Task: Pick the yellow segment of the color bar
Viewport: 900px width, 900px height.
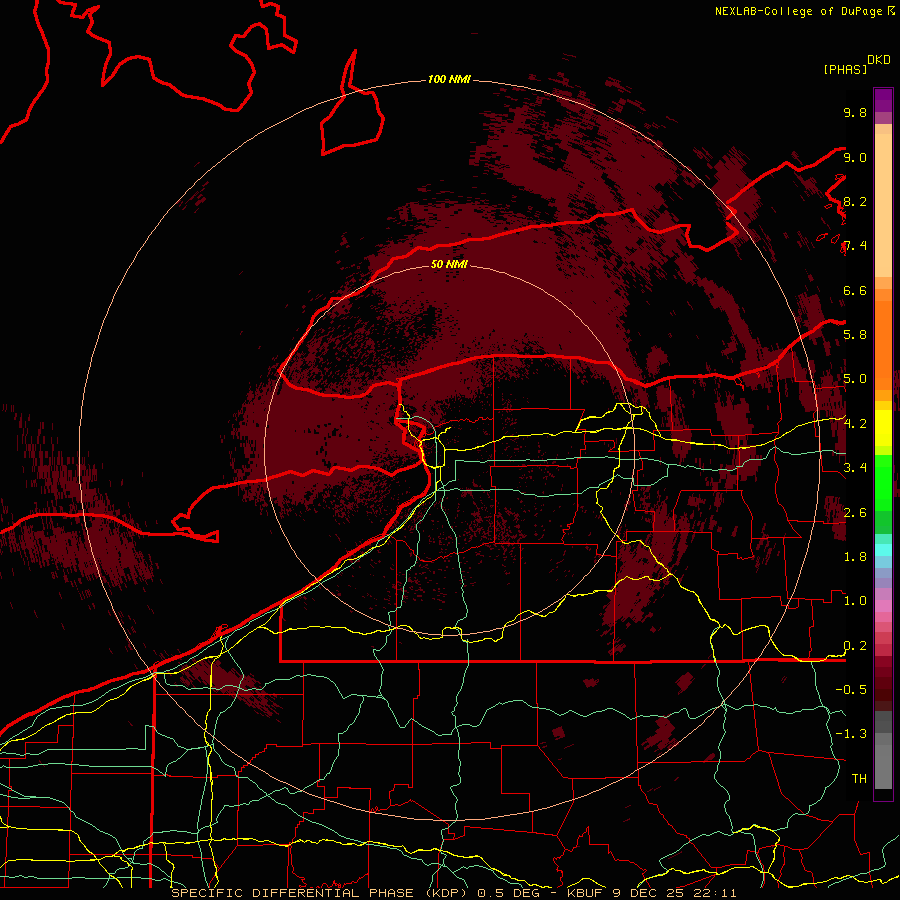Action: pyautogui.click(x=883, y=428)
